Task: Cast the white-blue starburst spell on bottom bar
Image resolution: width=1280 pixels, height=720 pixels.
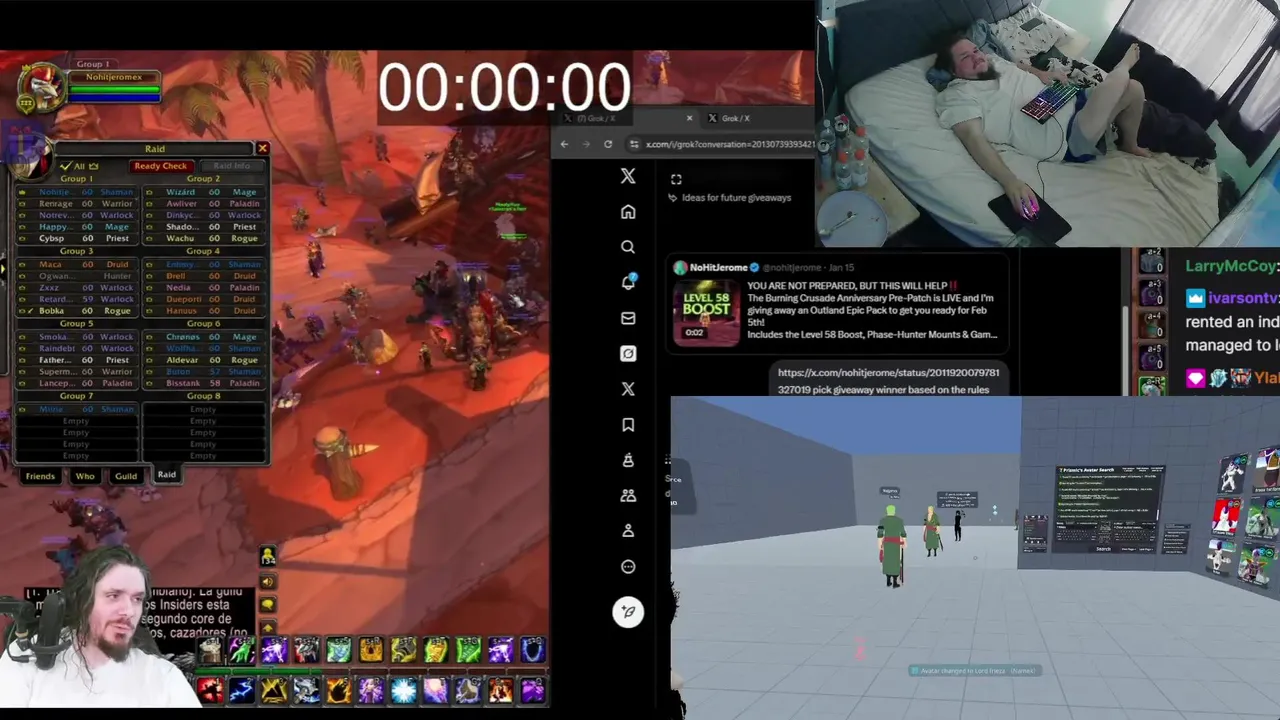Action: [403, 690]
